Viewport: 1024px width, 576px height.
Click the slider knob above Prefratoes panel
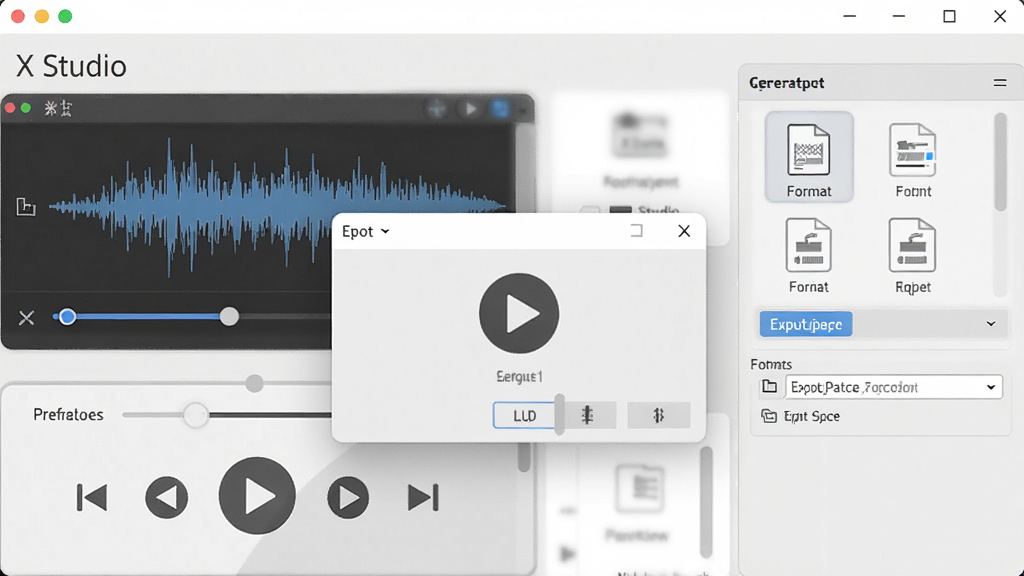(x=255, y=383)
